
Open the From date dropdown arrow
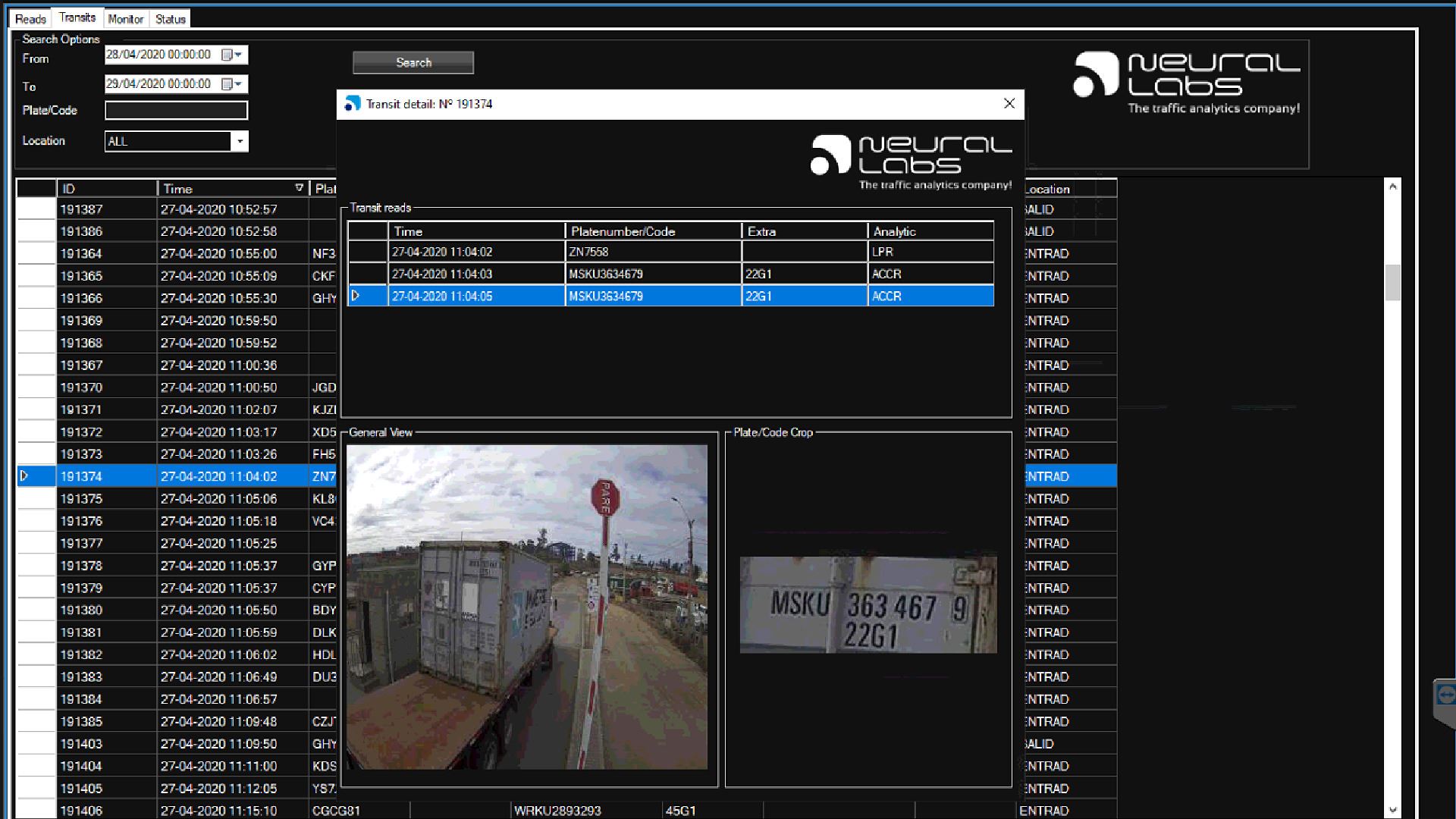click(239, 55)
